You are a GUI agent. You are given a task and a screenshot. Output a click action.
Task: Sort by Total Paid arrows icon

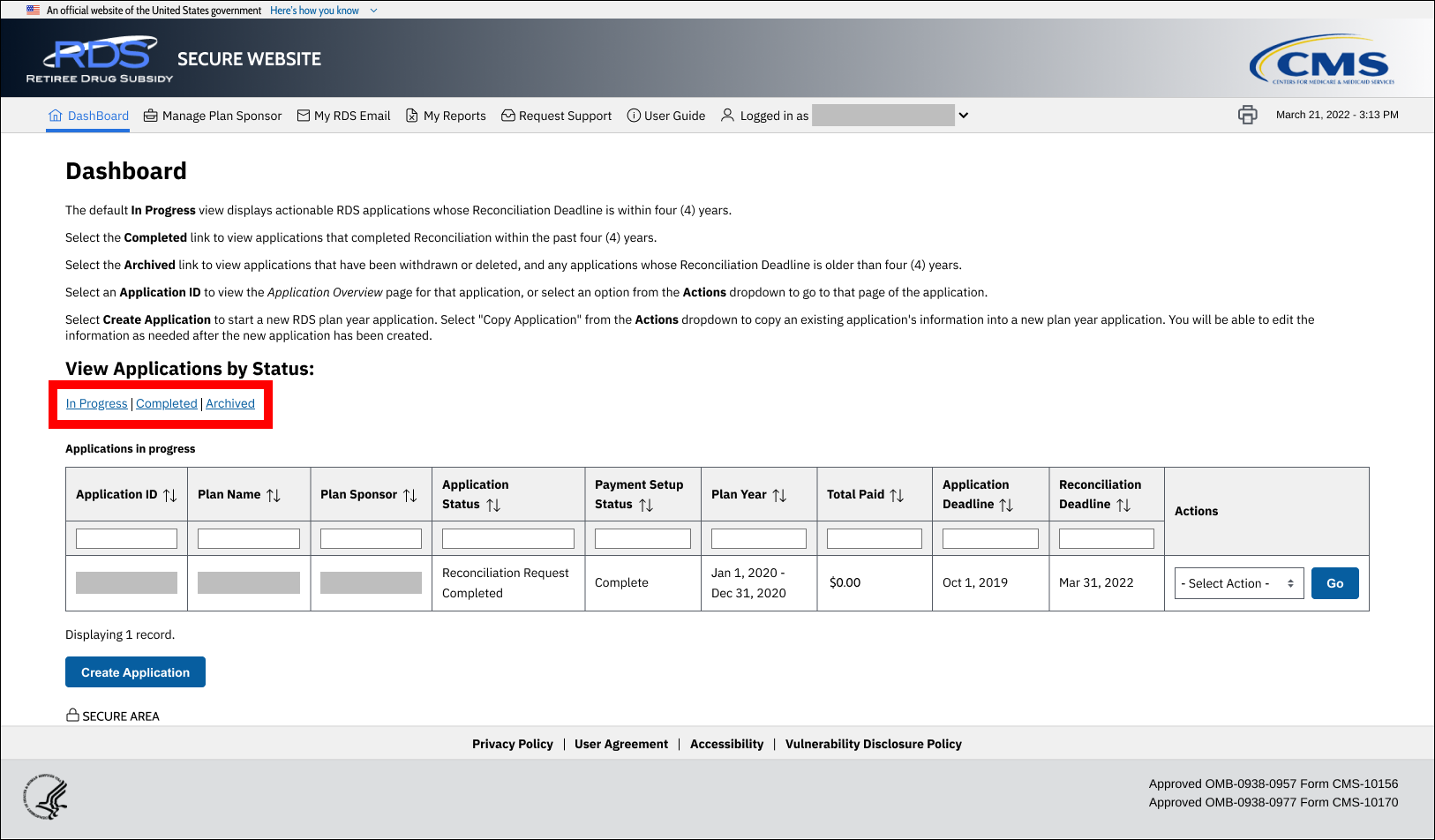click(x=897, y=495)
